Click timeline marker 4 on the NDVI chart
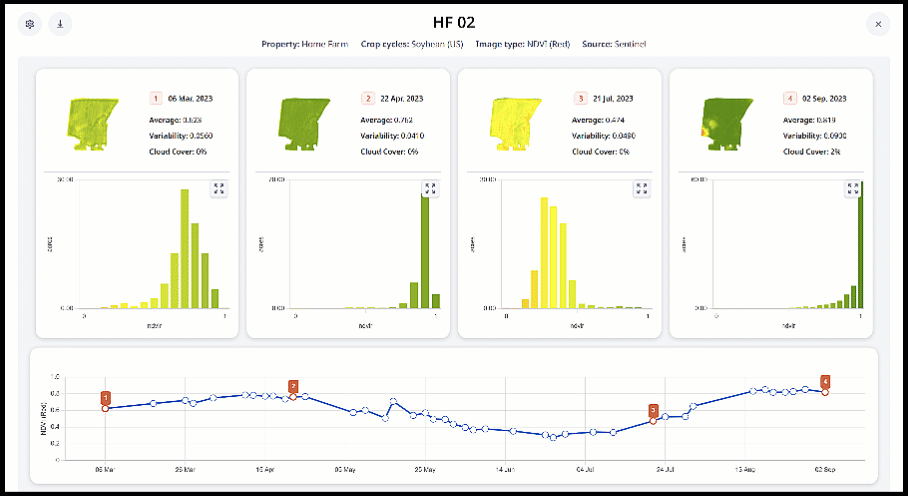908x496 pixels. [825, 381]
